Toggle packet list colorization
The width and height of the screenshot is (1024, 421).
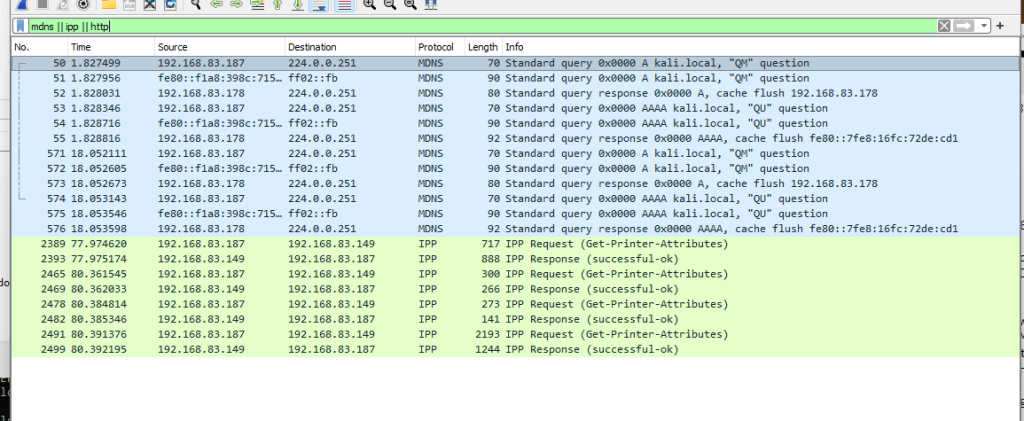344,4
